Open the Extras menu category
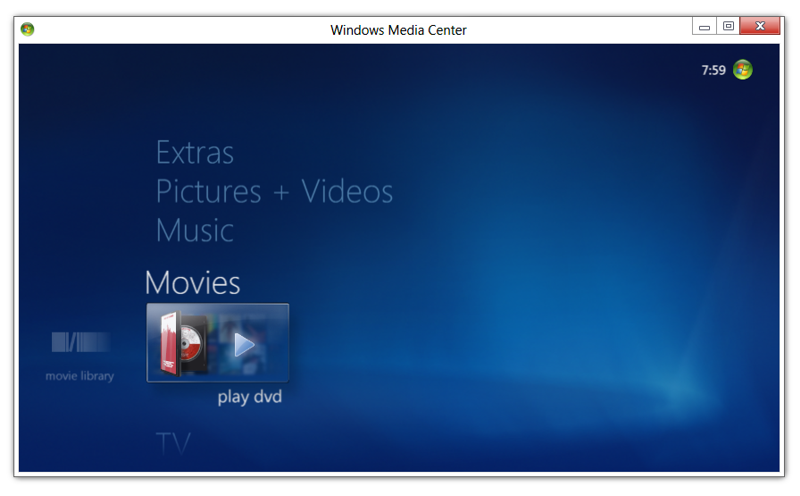Screen dimensions: 800x496 tap(195, 153)
